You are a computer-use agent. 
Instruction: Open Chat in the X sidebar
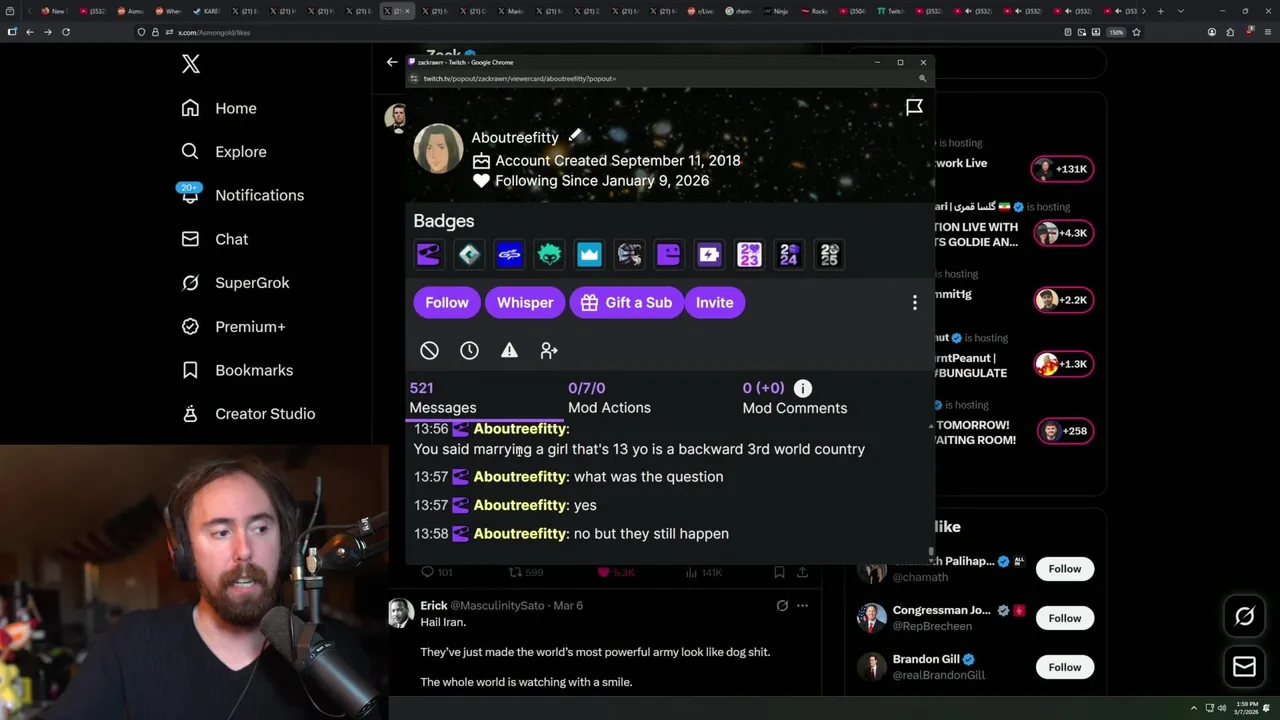[214, 239]
